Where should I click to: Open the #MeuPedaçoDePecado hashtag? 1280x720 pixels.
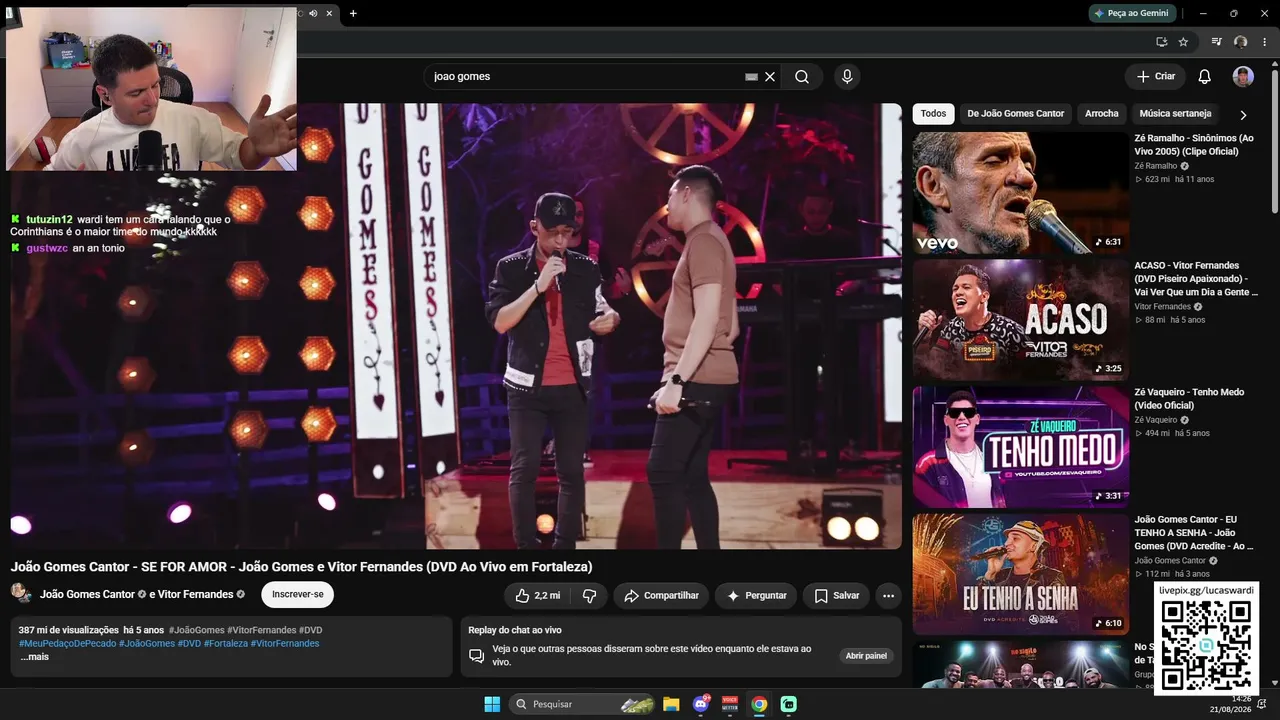click(67, 644)
